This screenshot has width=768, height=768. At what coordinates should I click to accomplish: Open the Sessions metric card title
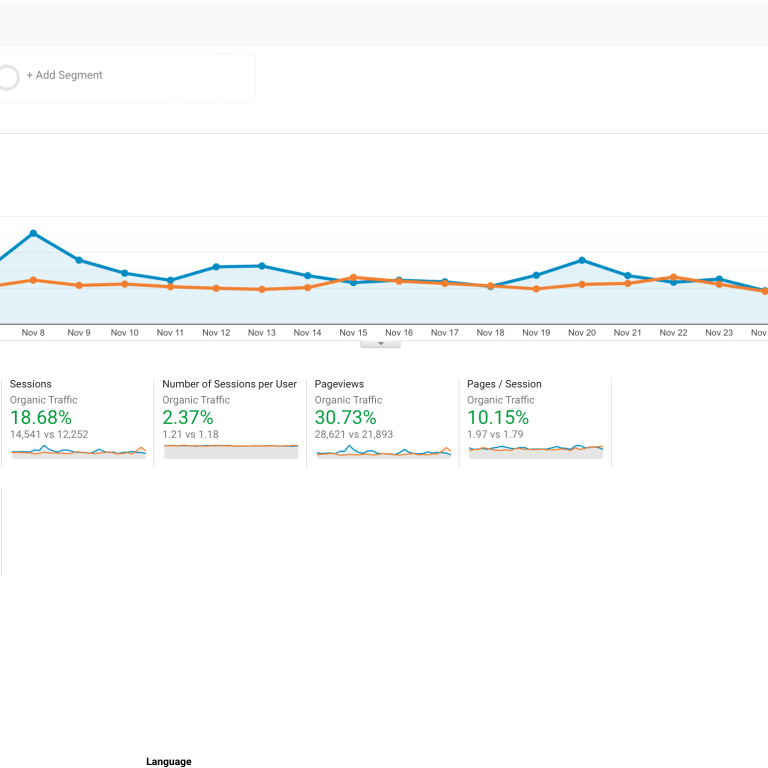point(30,384)
